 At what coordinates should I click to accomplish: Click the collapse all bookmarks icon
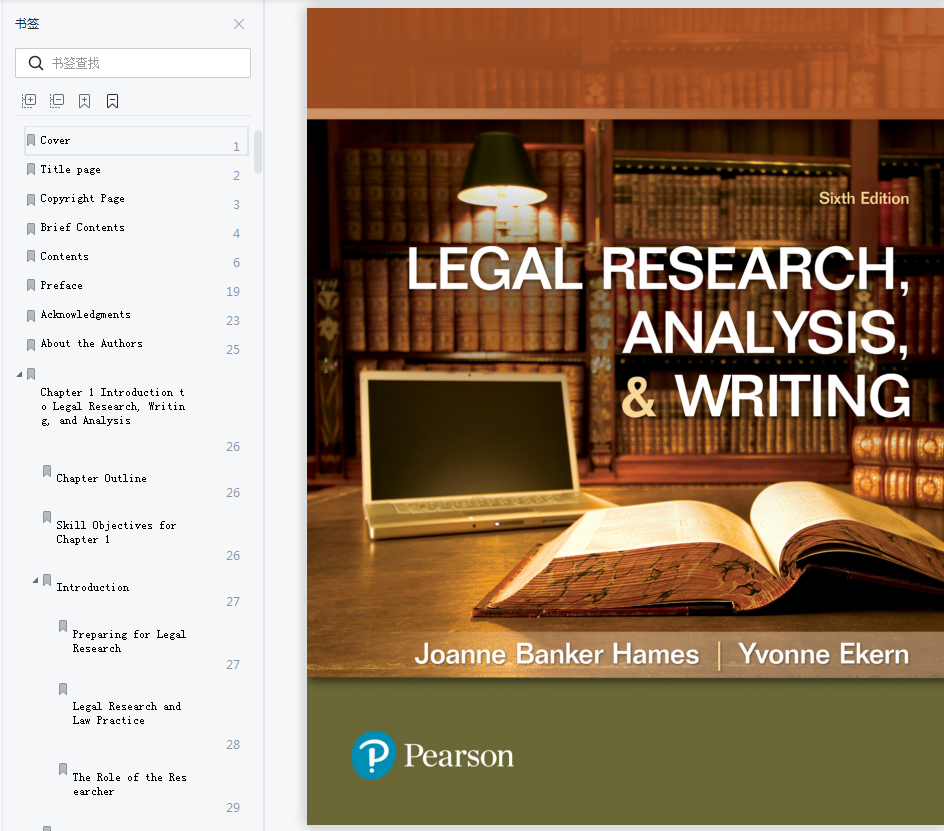tap(57, 101)
